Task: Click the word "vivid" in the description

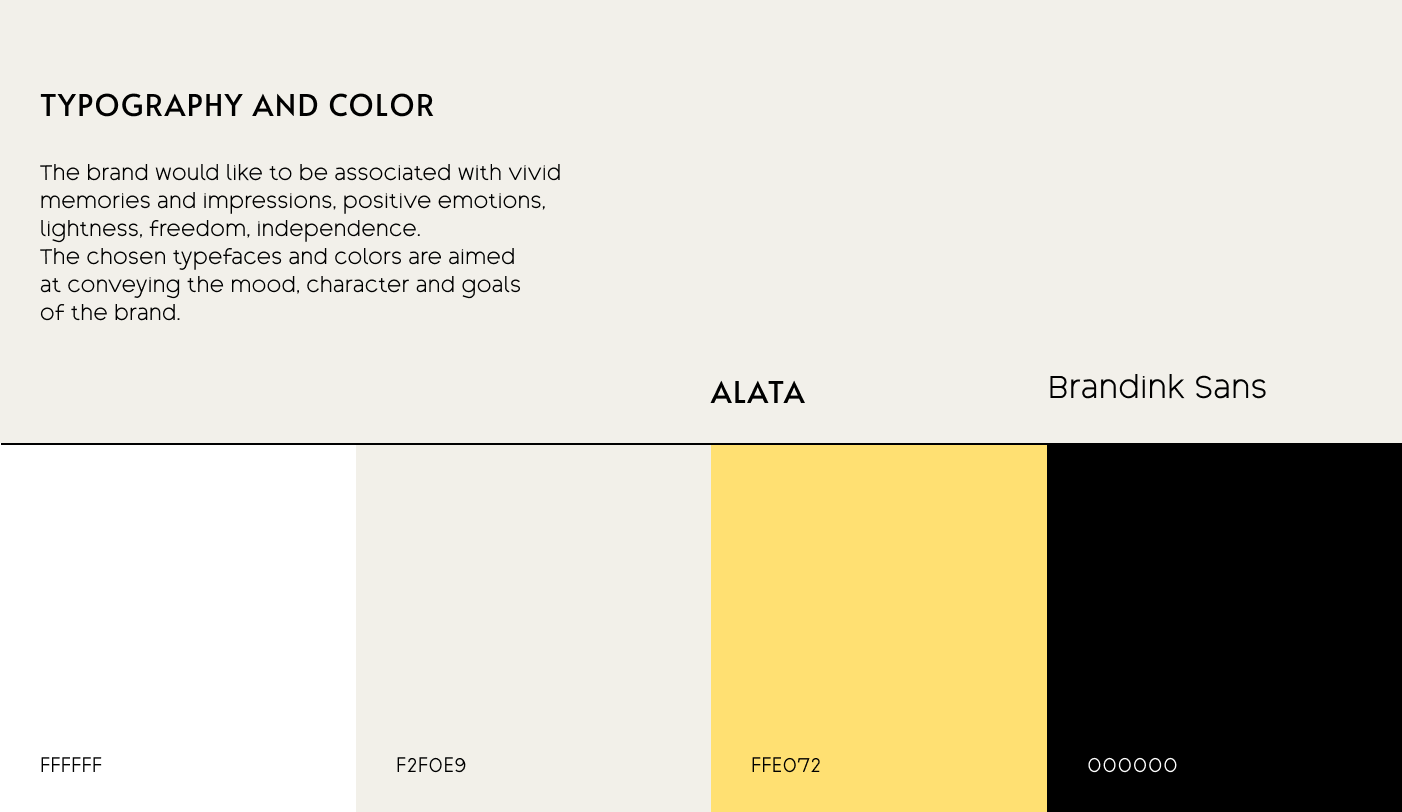Action: click(x=537, y=173)
